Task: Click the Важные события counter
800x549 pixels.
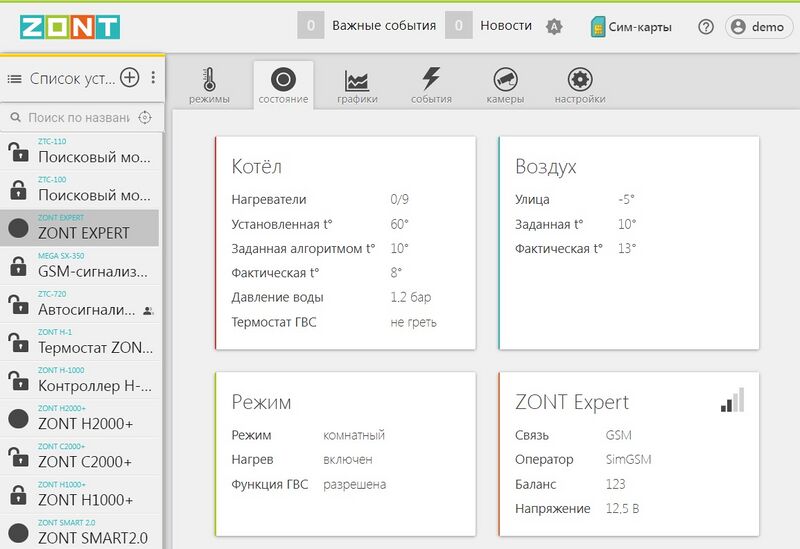Action: 311,26
